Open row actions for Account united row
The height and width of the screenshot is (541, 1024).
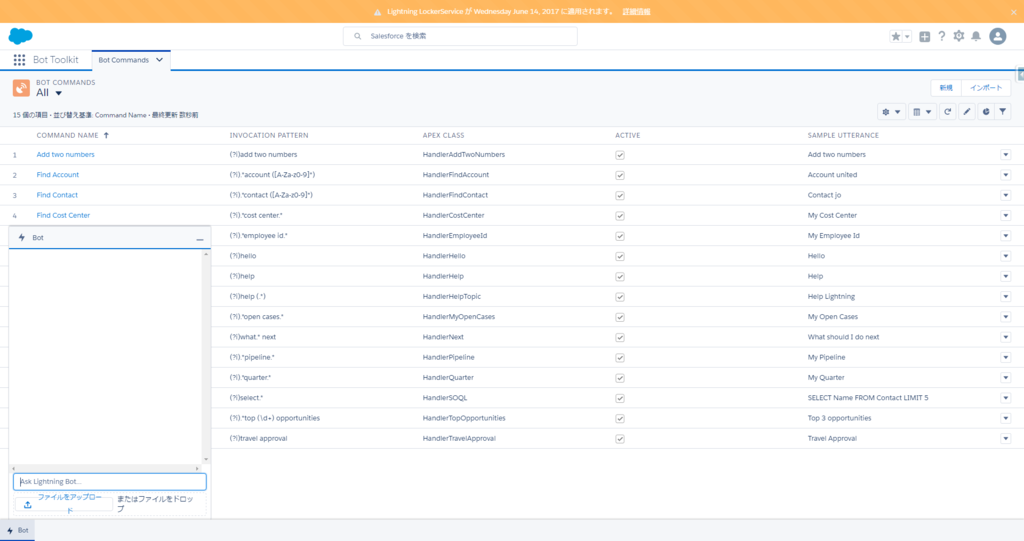(1006, 175)
